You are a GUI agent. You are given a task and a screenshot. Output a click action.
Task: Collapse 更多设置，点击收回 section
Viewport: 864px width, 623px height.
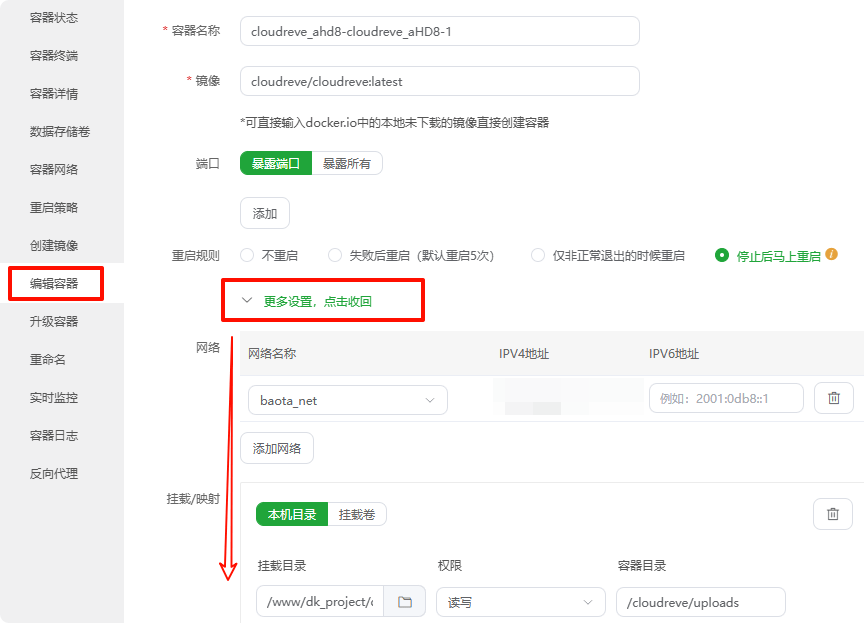coord(317,300)
